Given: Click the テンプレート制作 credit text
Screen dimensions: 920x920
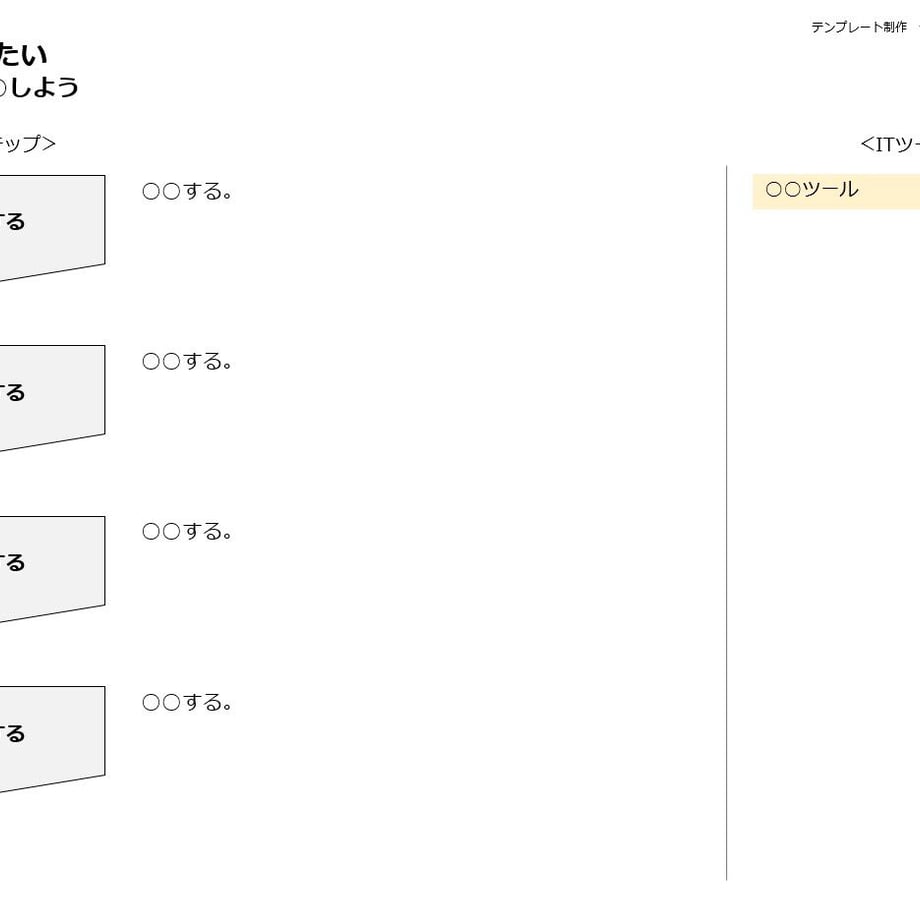Looking at the screenshot, I should (x=858, y=27).
